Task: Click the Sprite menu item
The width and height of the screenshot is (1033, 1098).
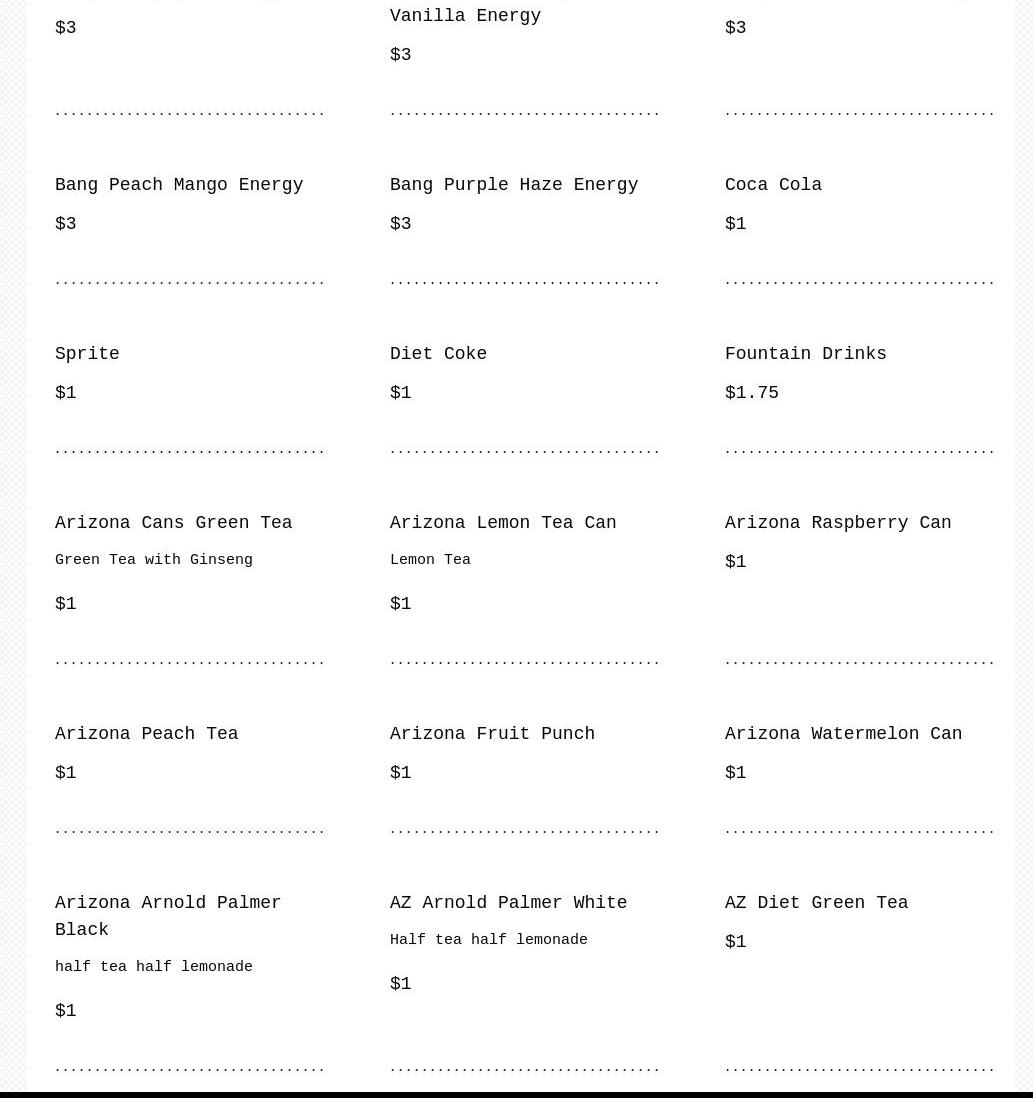Action: [87, 354]
